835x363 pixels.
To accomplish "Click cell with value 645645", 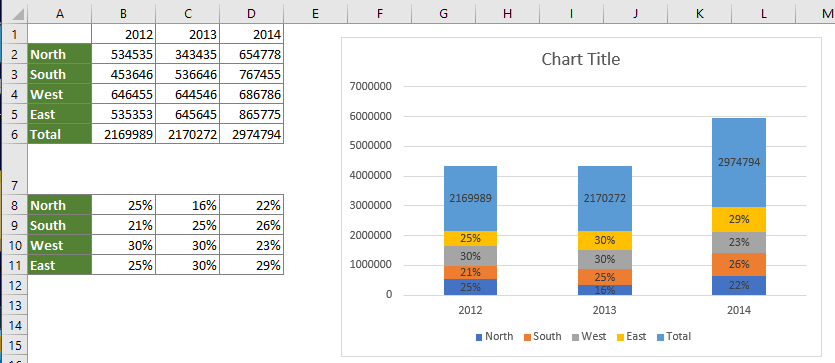I will tap(187, 114).
